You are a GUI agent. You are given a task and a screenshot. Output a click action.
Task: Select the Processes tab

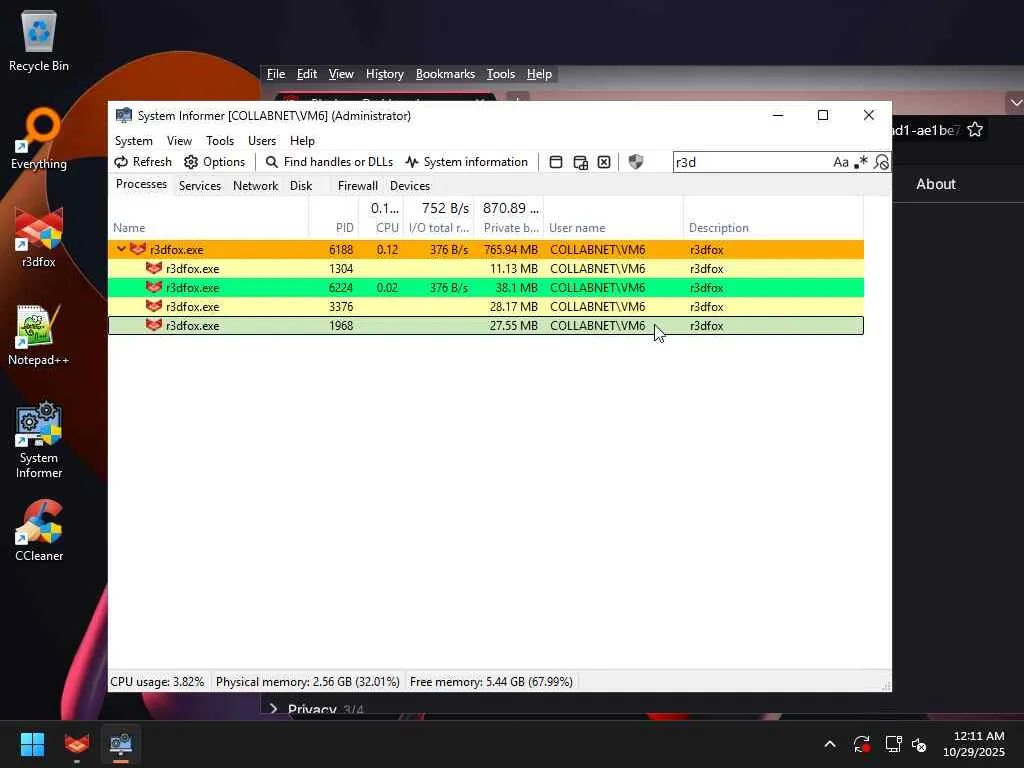click(x=141, y=184)
